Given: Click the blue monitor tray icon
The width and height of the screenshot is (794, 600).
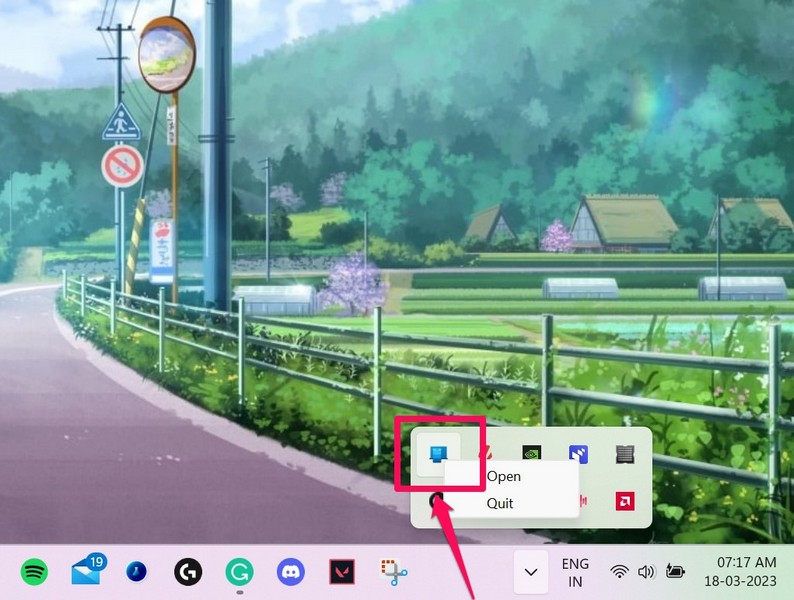Looking at the screenshot, I should click(x=437, y=454).
